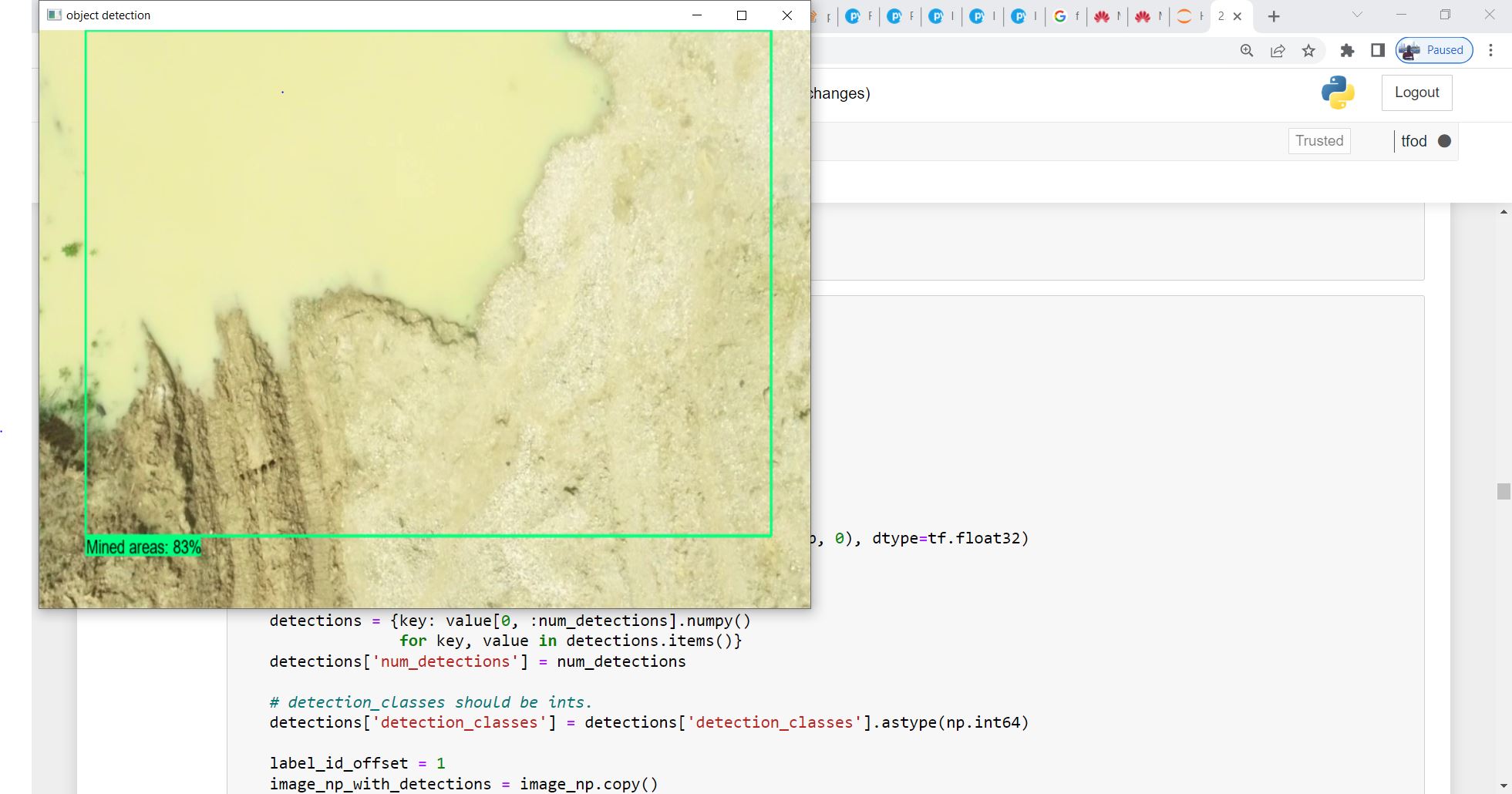Open the browser tab search chevron
The width and height of the screenshot is (1512, 794).
(x=1356, y=15)
